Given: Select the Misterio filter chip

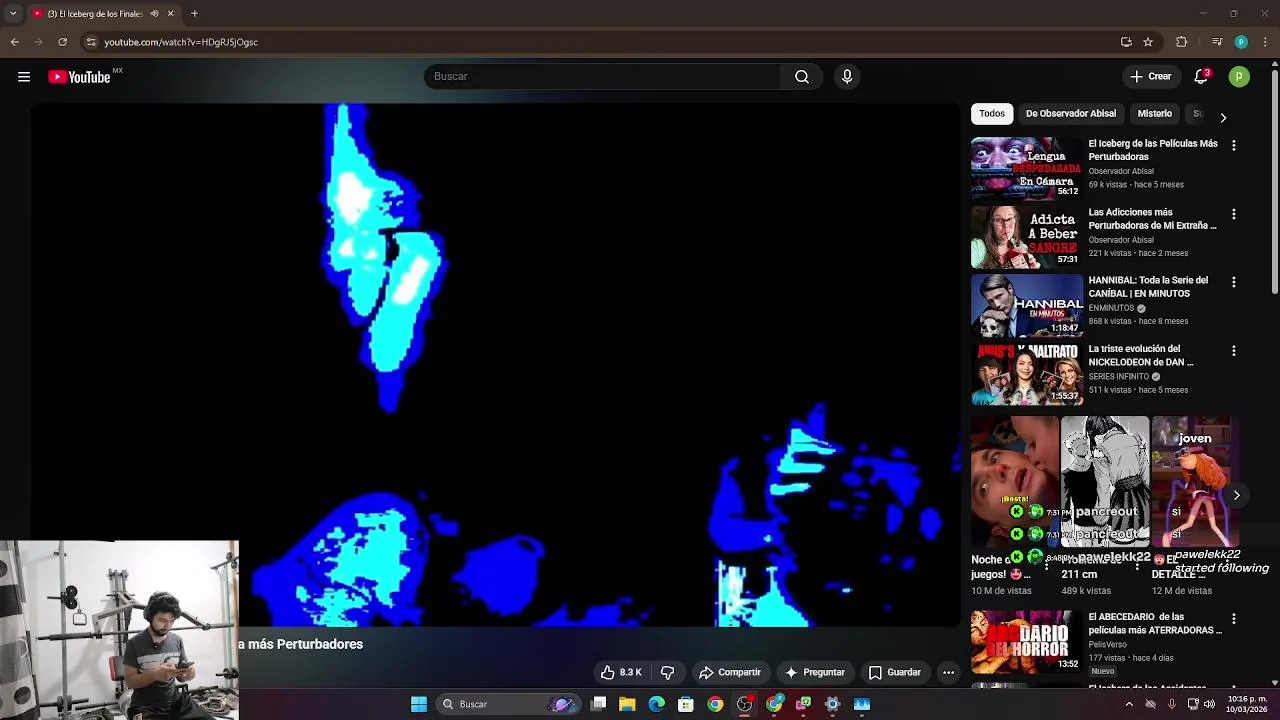Looking at the screenshot, I should [x=1154, y=114].
